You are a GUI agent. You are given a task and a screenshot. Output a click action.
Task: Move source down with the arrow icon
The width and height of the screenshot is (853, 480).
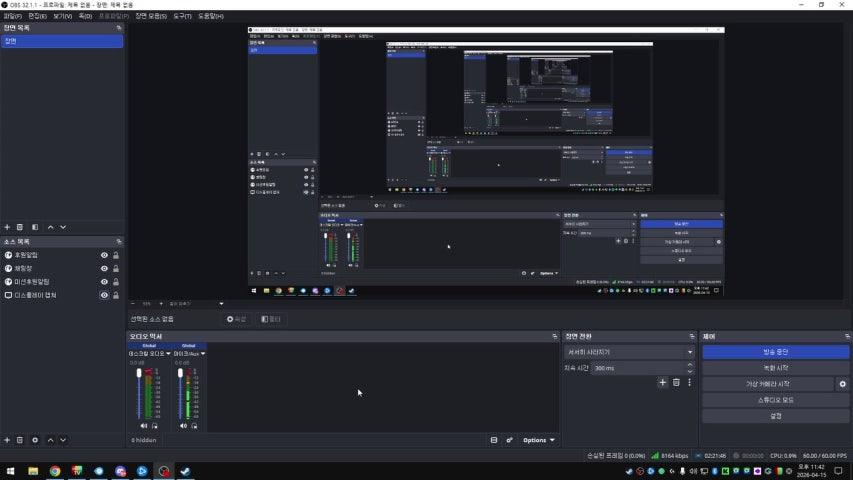point(63,440)
